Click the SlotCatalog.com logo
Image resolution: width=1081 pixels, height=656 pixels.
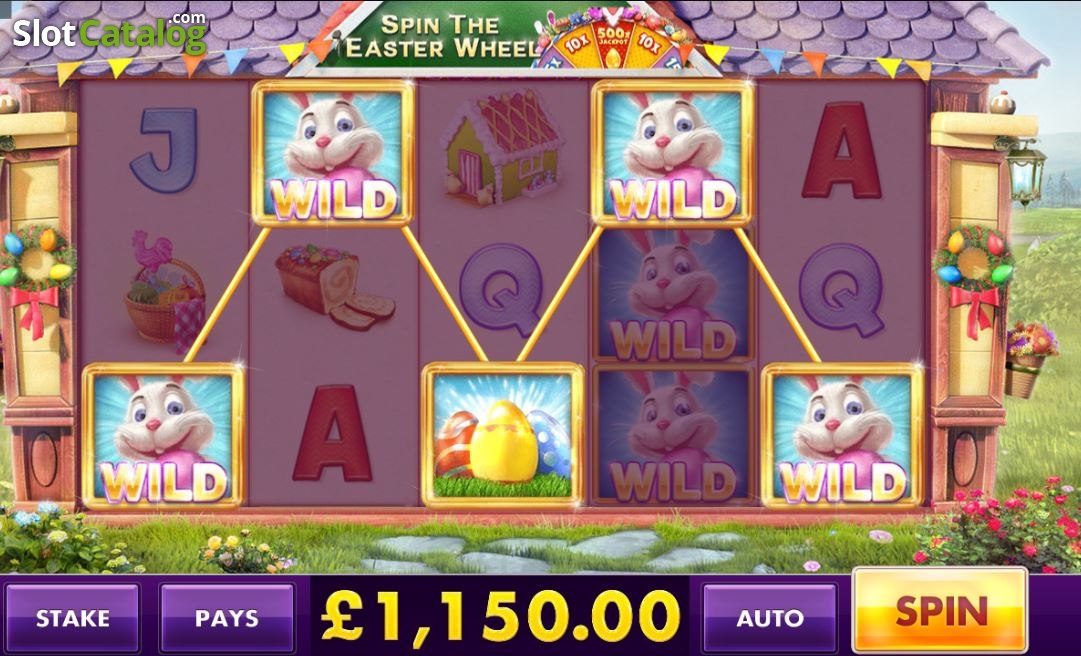110,32
